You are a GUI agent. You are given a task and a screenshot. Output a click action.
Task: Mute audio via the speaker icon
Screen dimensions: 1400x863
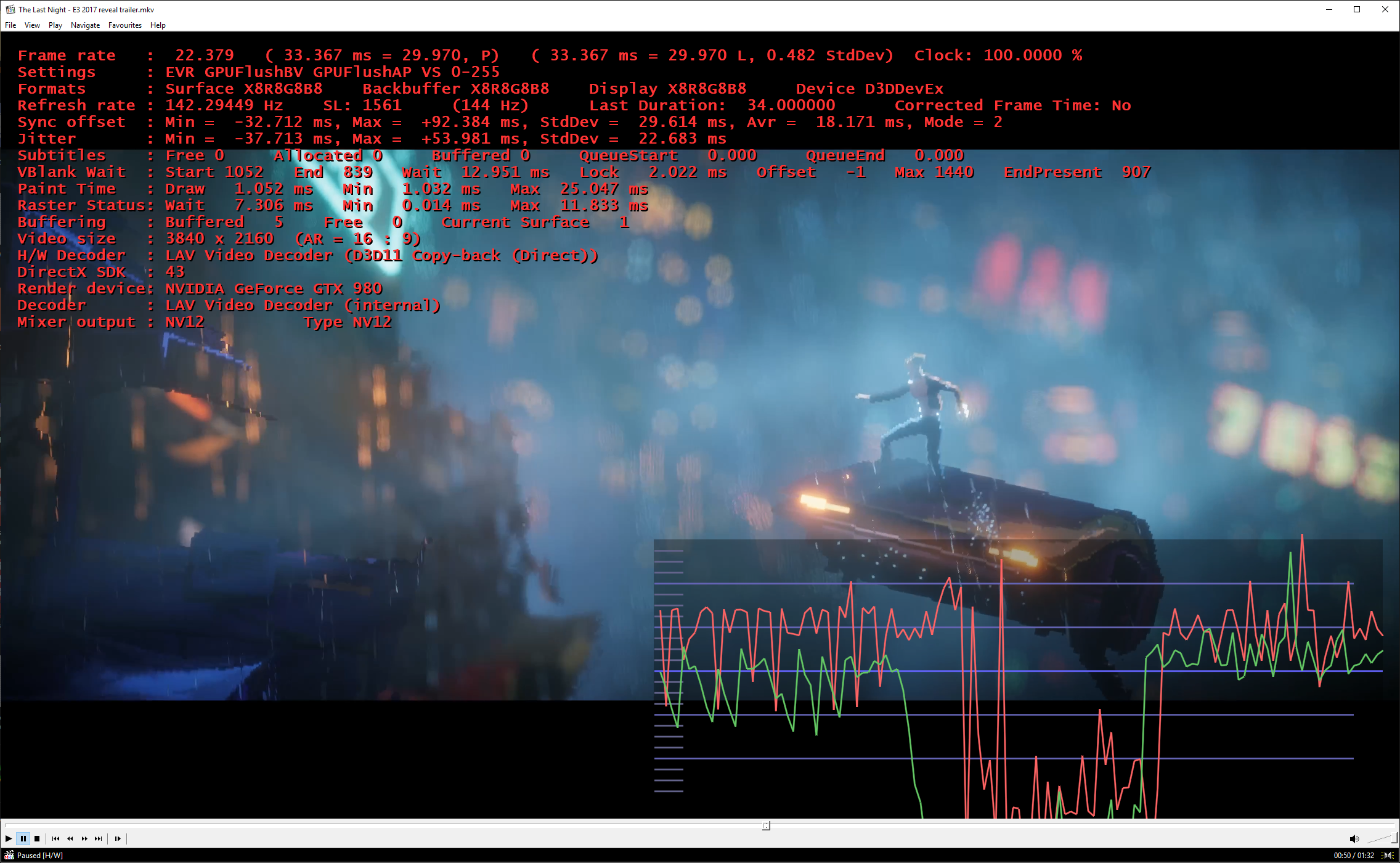coord(1354,838)
